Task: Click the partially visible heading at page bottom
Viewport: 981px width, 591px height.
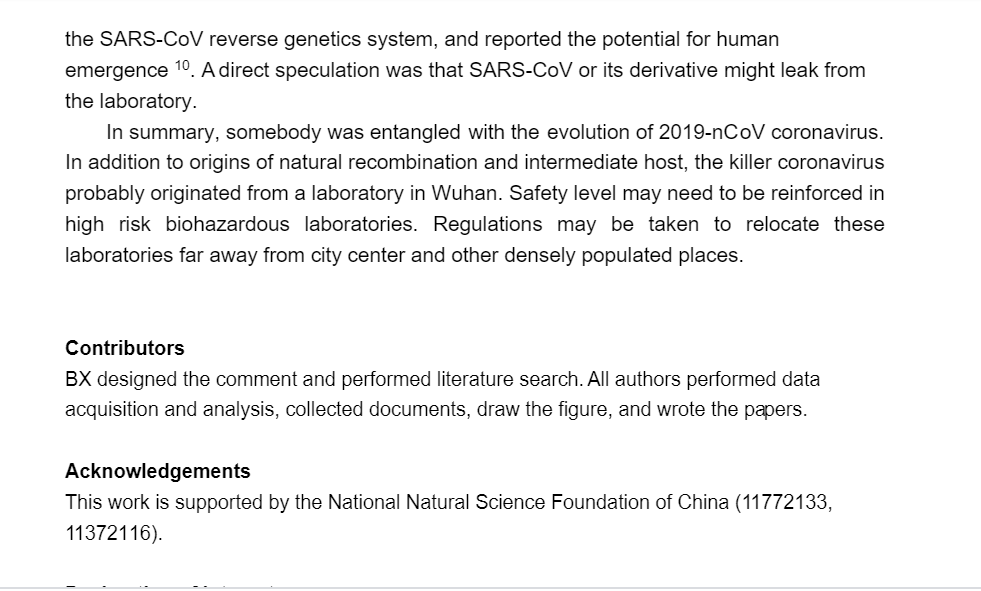Action: pyautogui.click(x=170, y=587)
